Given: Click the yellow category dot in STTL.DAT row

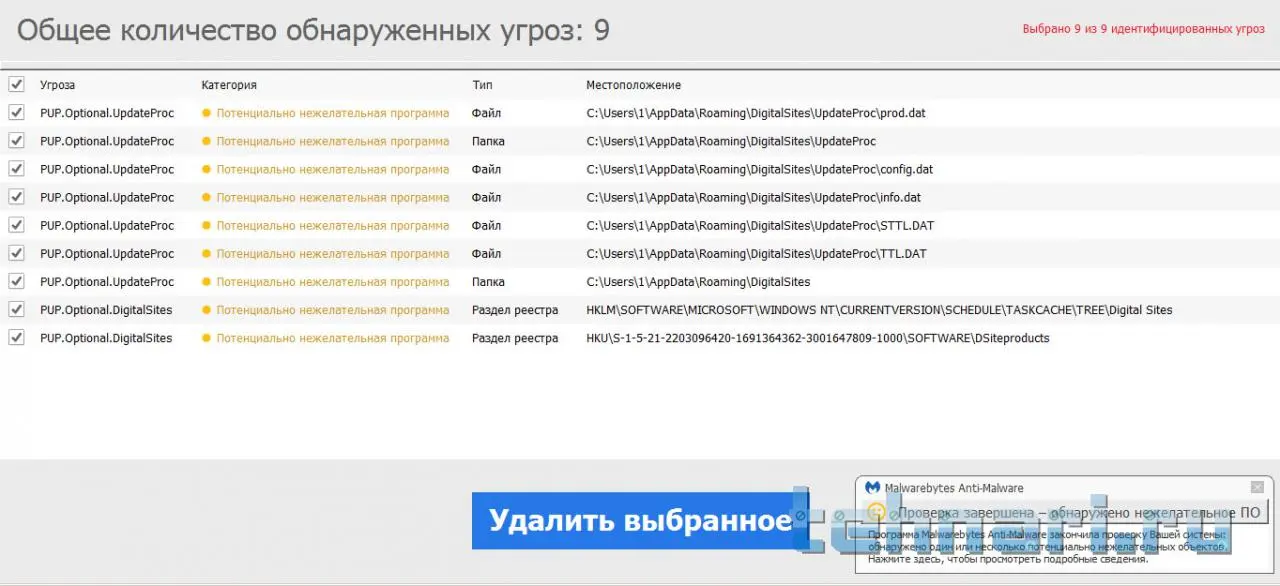Looking at the screenshot, I should pos(207,225).
